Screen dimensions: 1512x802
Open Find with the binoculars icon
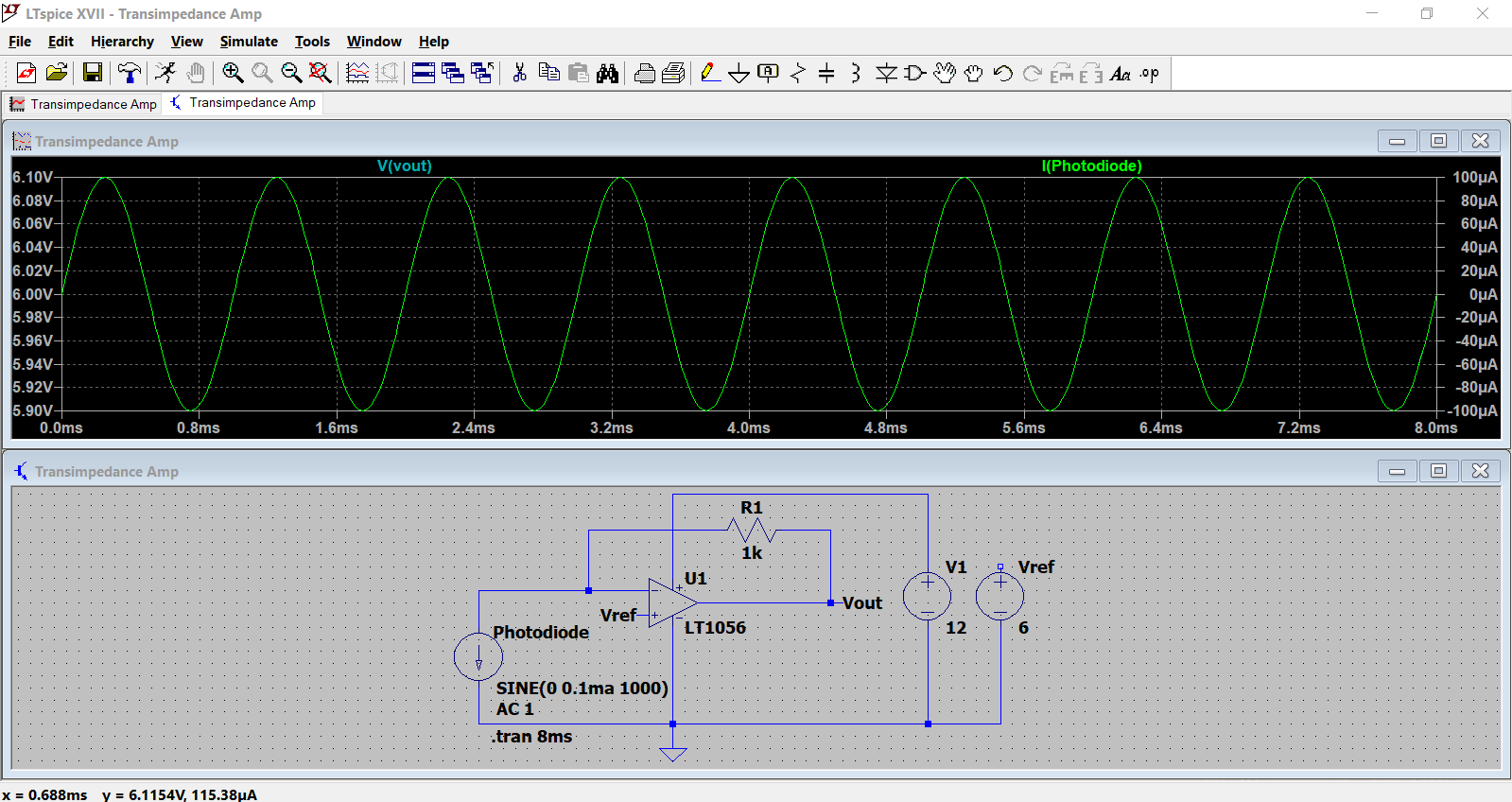[608, 73]
